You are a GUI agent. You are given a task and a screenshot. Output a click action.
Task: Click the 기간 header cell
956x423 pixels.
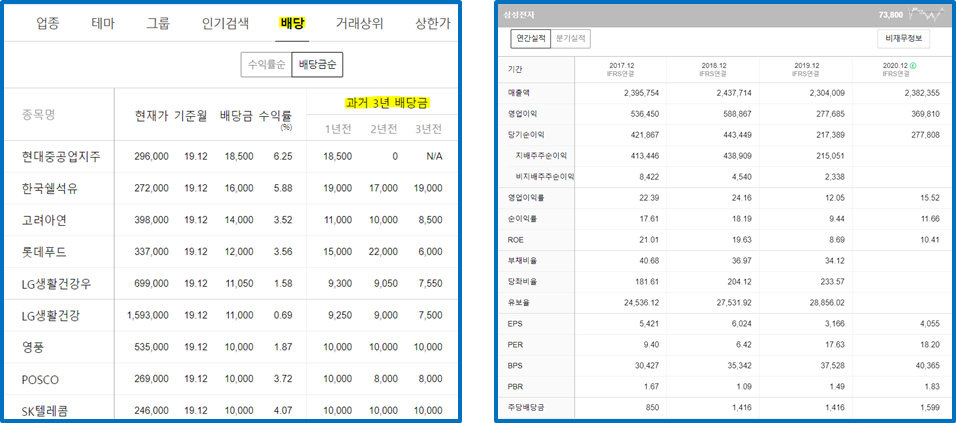point(515,69)
